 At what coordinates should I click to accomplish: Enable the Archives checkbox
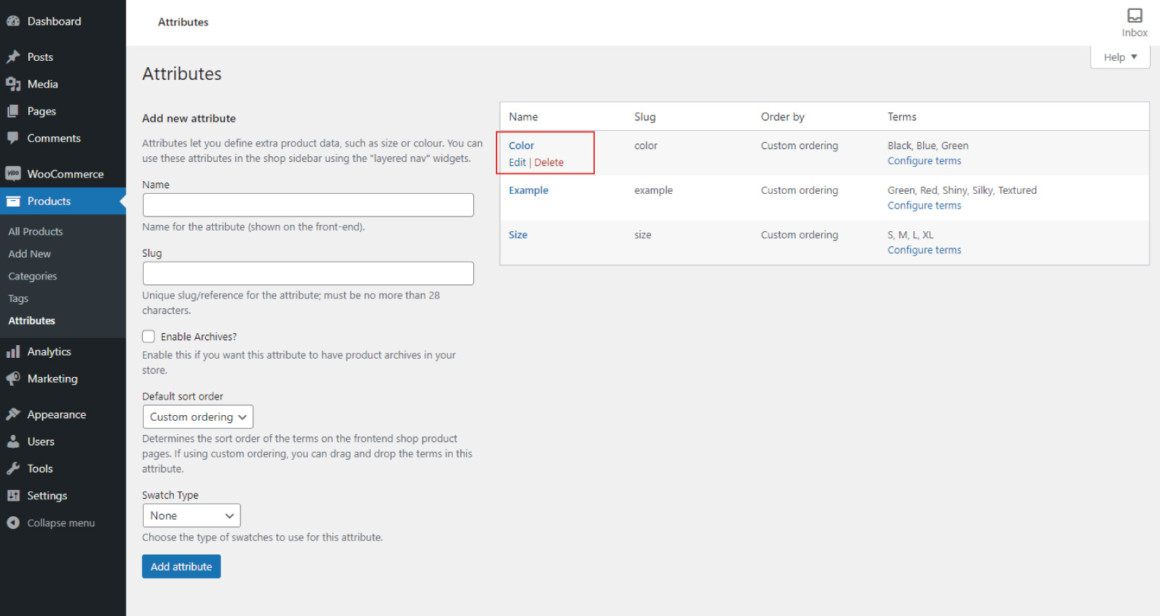pyautogui.click(x=149, y=336)
